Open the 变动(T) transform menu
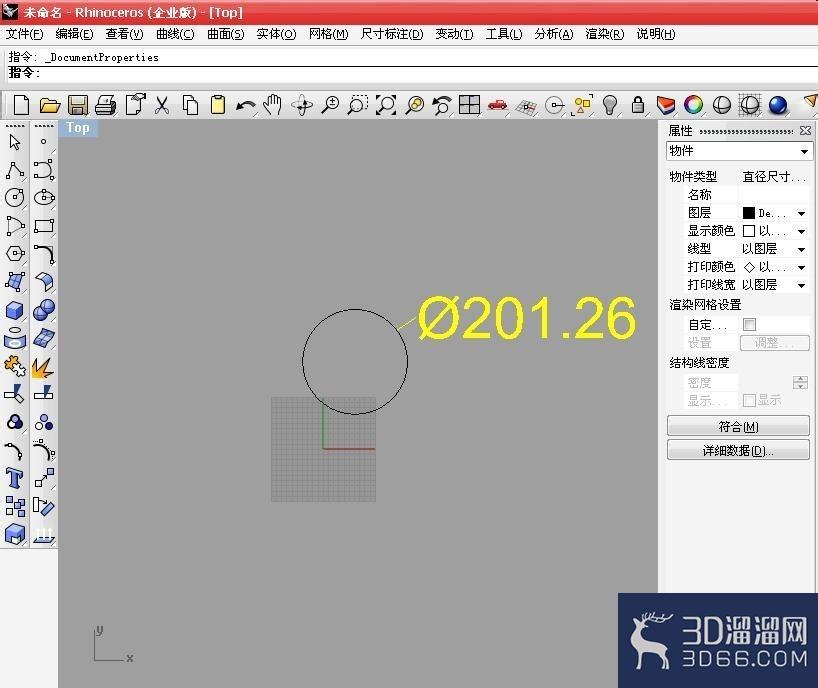Image resolution: width=818 pixels, height=688 pixels. click(x=454, y=34)
